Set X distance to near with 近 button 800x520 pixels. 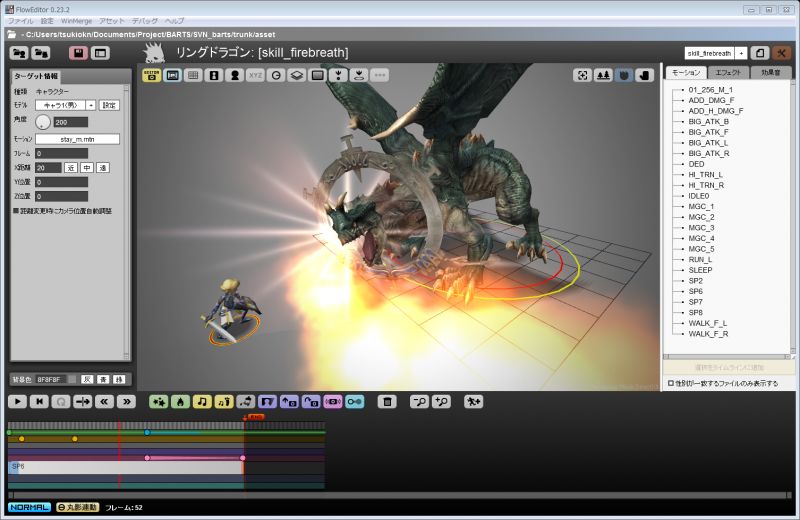[x=71, y=167]
